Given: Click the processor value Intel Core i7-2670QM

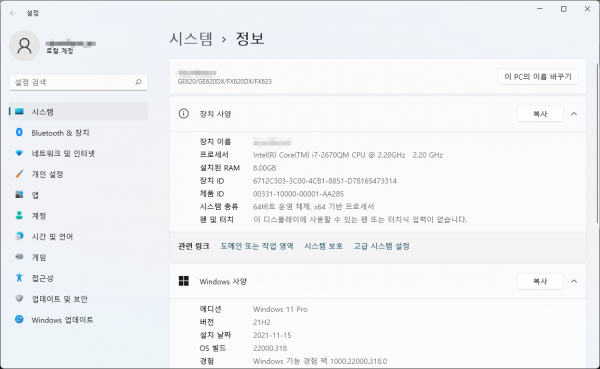Looking at the screenshot, I should (x=348, y=155).
